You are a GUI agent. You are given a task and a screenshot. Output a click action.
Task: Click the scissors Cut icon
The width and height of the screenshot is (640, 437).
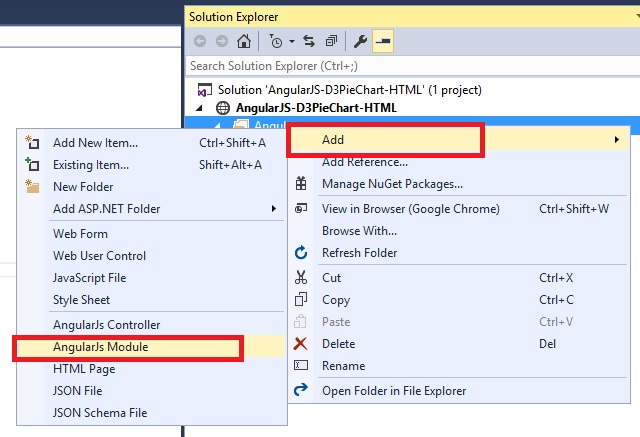coord(301,277)
